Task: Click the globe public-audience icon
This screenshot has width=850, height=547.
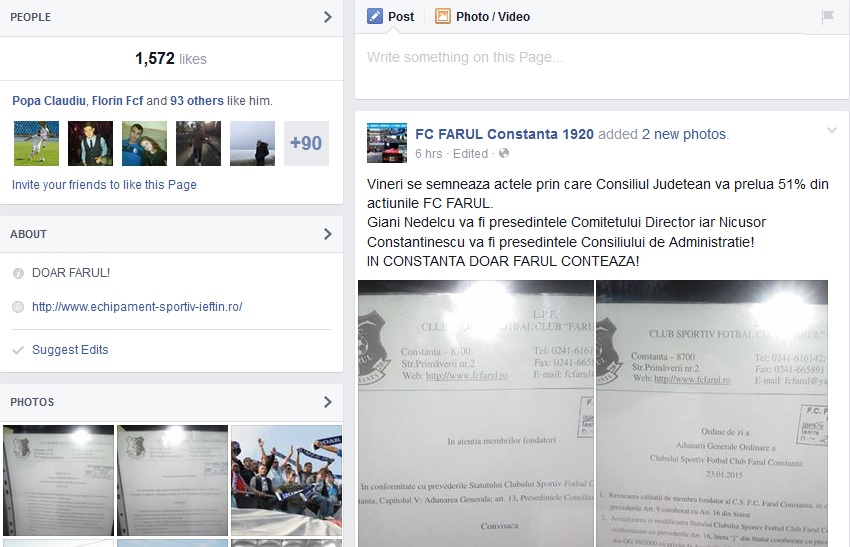Action: pos(504,153)
